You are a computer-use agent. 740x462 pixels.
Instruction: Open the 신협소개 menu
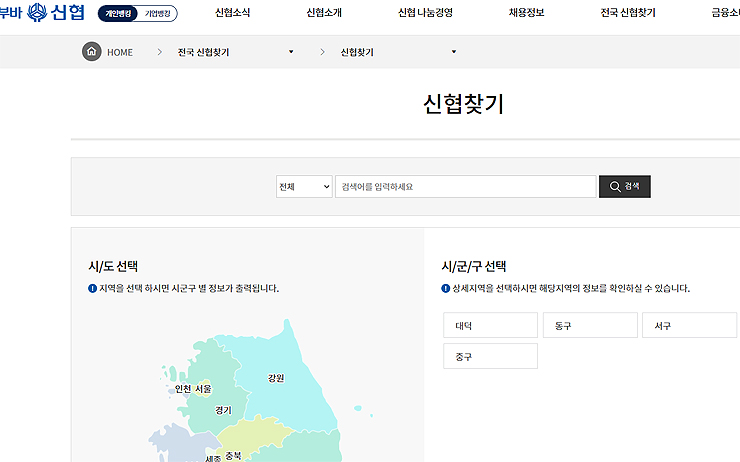324,13
